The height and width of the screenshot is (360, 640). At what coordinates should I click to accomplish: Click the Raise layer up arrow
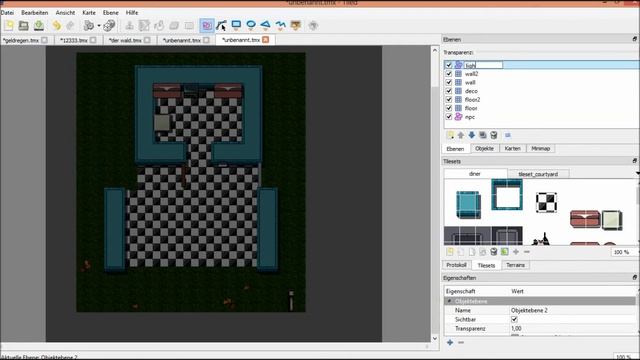coord(461,135)
